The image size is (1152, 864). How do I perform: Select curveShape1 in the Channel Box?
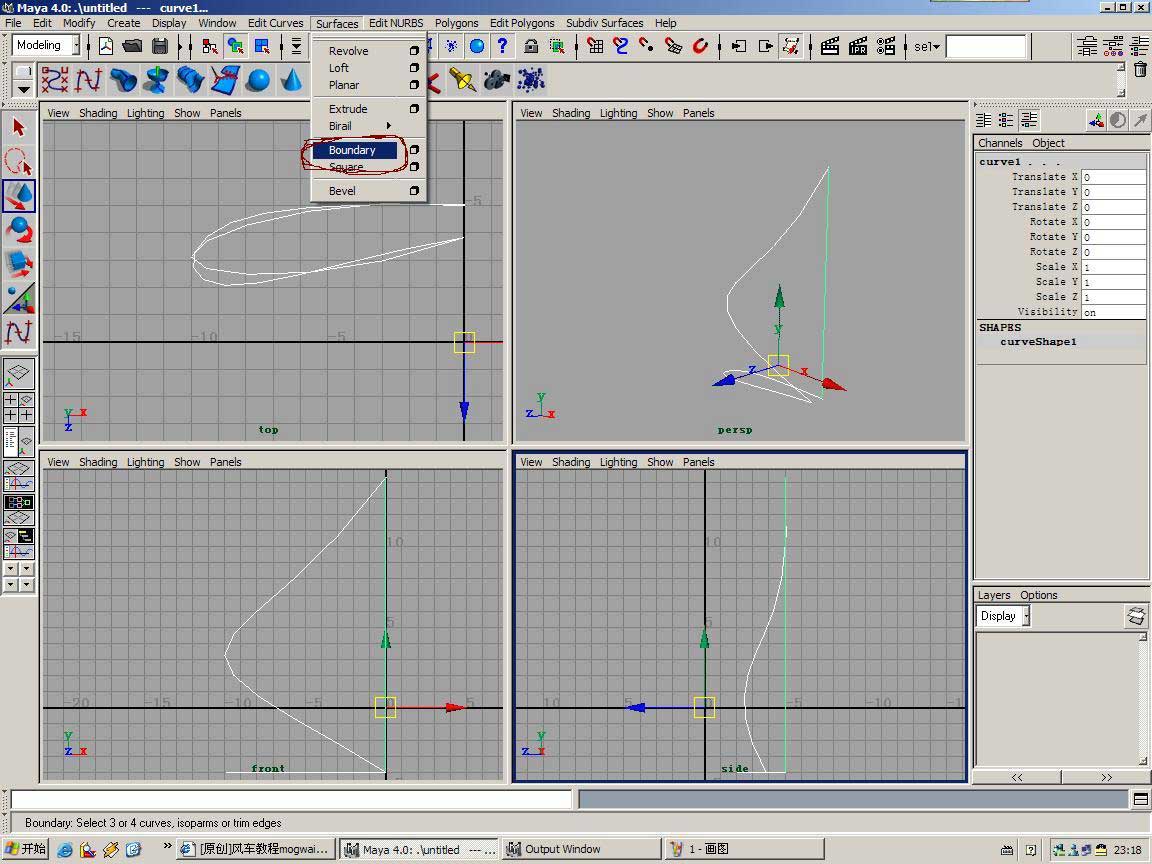pyautogui.click(x=1038, y=342)
